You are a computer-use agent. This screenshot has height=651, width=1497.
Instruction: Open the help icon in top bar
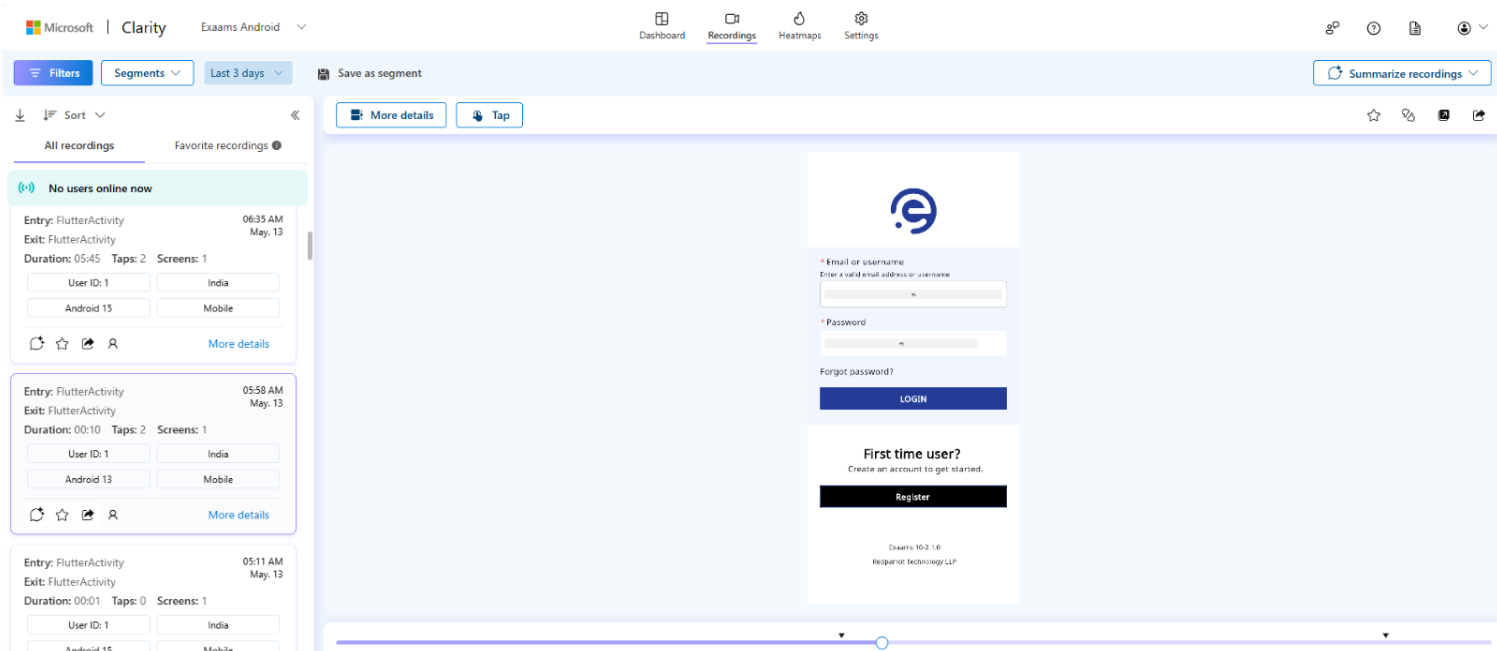pos(1373,27)
